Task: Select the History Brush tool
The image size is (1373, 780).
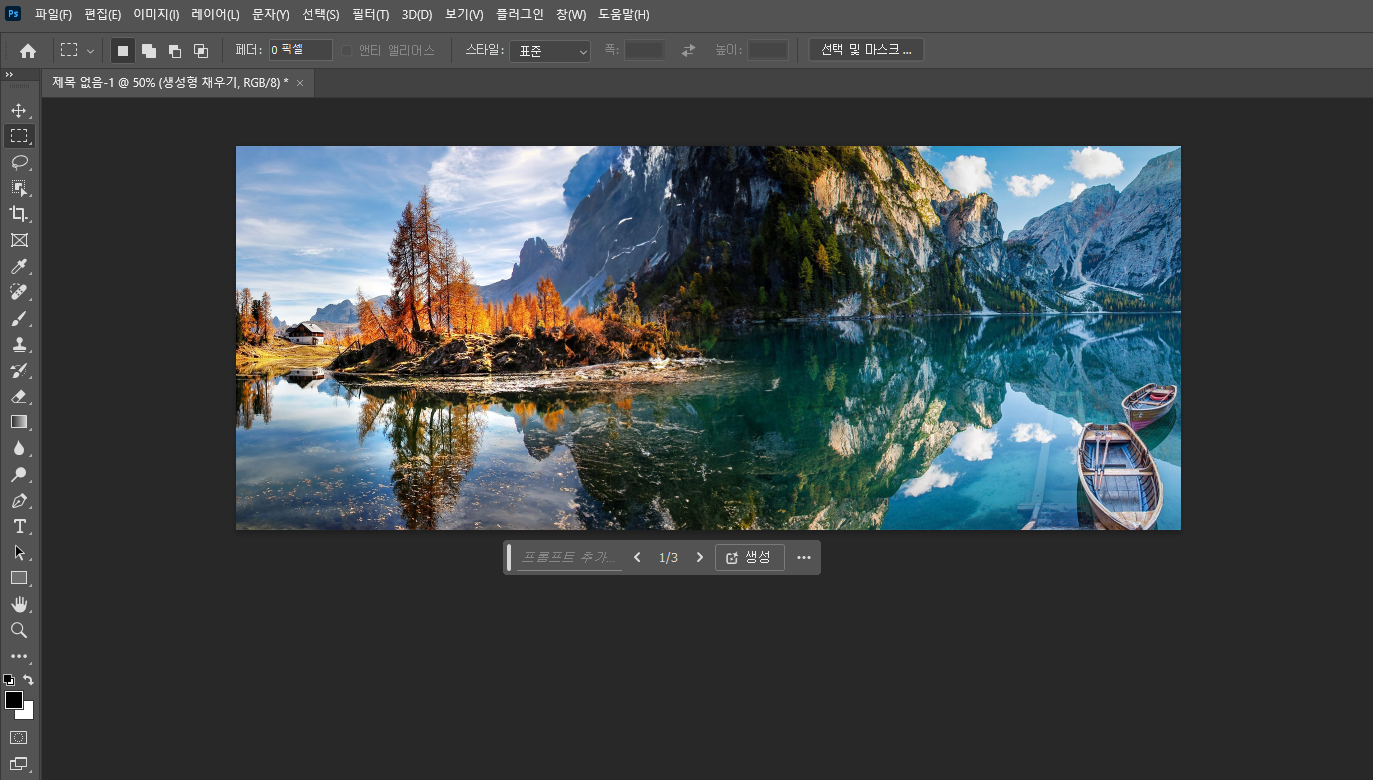Action: (x=19, y=370)
